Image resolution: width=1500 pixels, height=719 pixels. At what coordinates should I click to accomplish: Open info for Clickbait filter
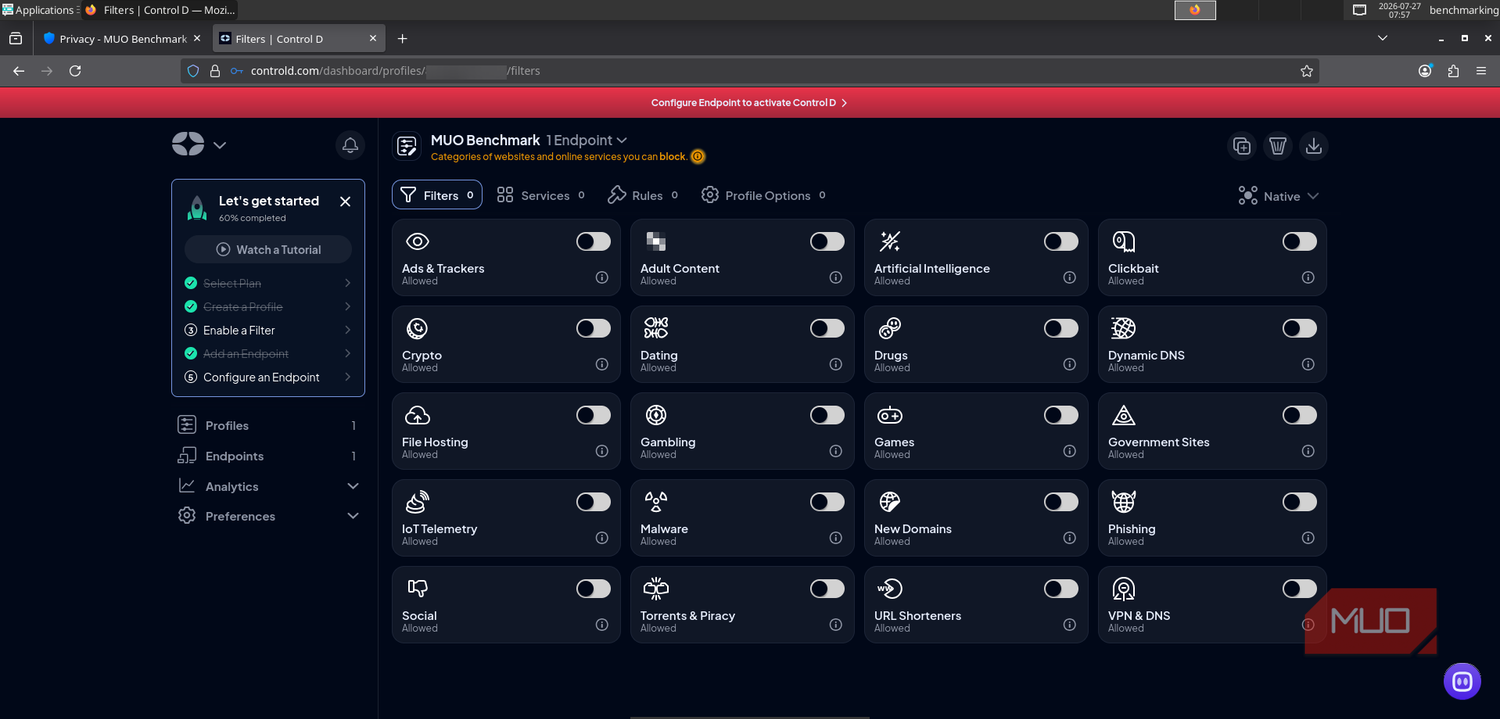pos(1308,277)
